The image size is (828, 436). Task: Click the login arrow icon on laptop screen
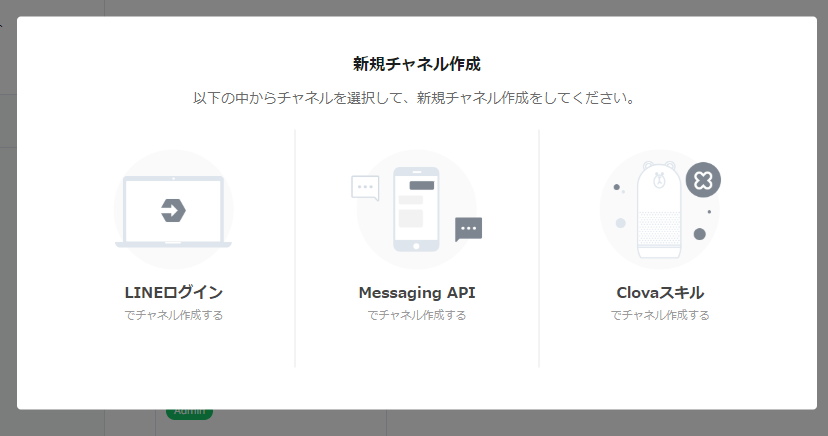(x=173, y=211)
